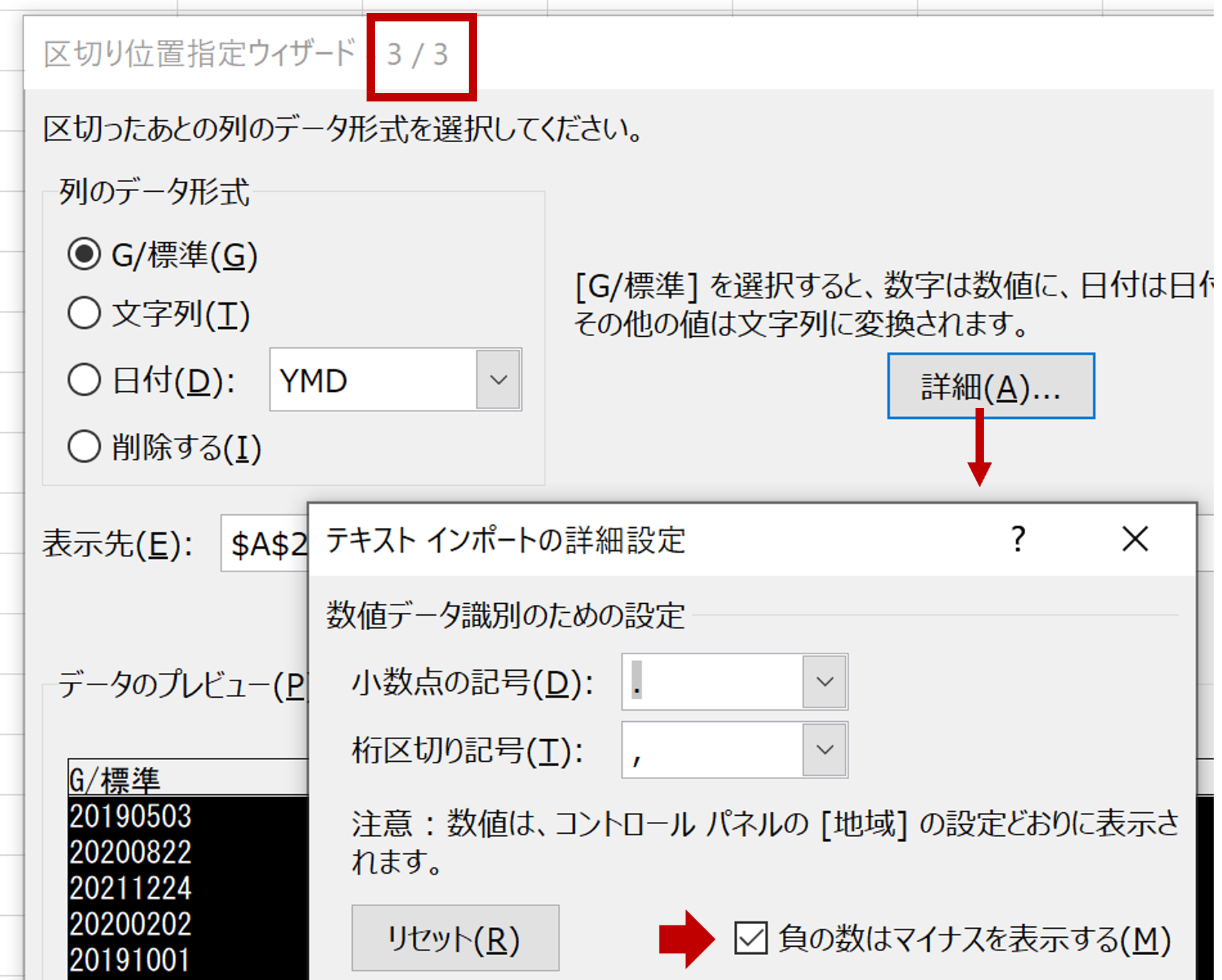Expand the 桁区切り記号(T) dropdown arrow

tap(824, 749)
